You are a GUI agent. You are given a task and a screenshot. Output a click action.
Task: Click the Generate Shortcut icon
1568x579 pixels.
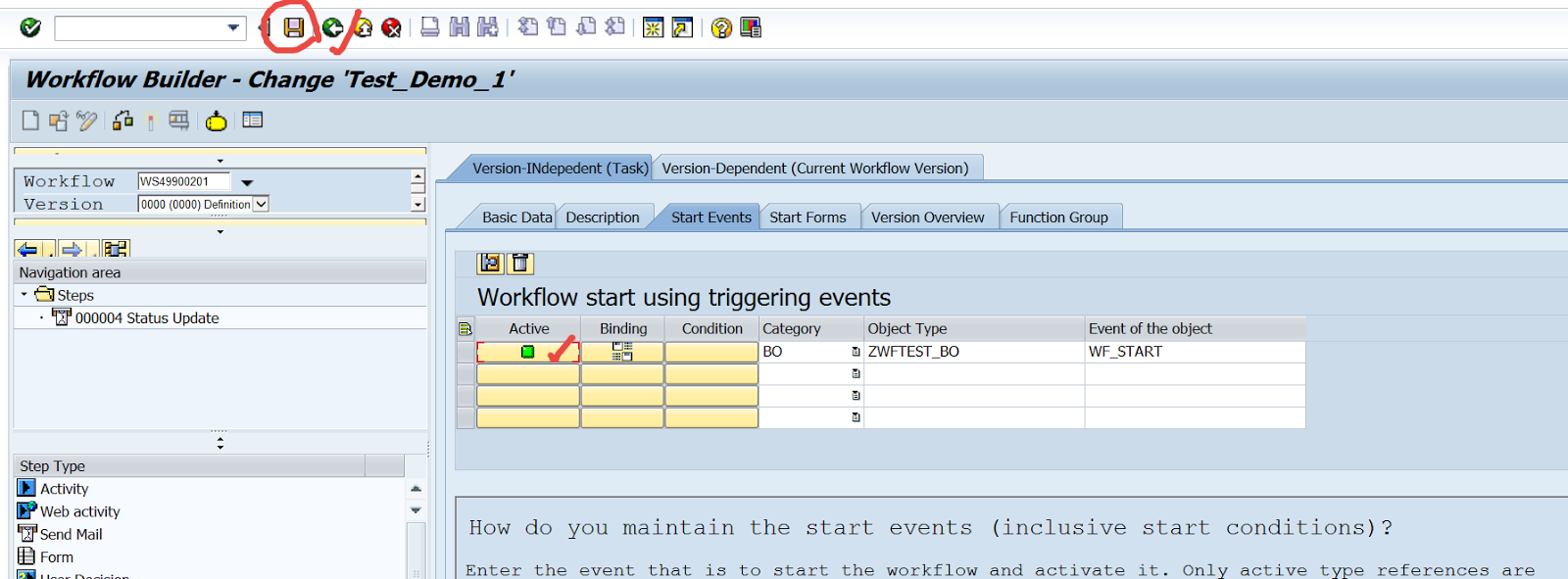[x=682, y=27]
